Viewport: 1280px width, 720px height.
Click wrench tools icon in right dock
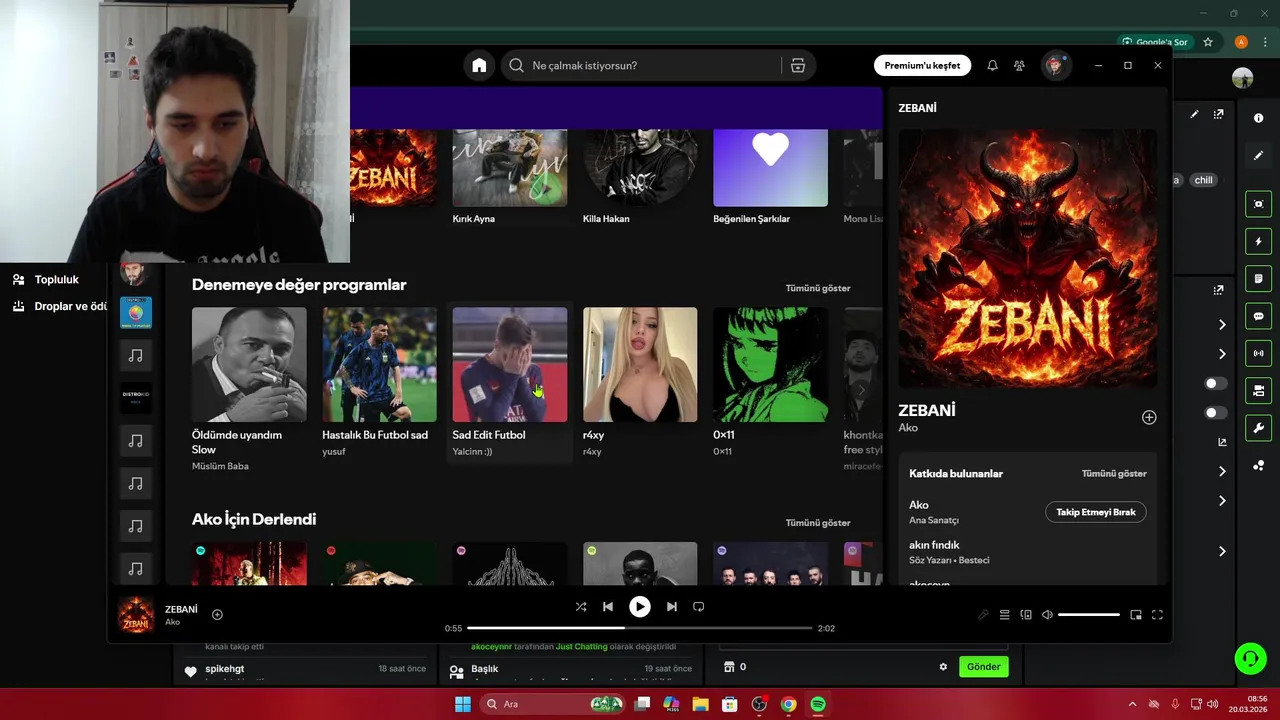pyautogui.click(x=1258, y=428)
